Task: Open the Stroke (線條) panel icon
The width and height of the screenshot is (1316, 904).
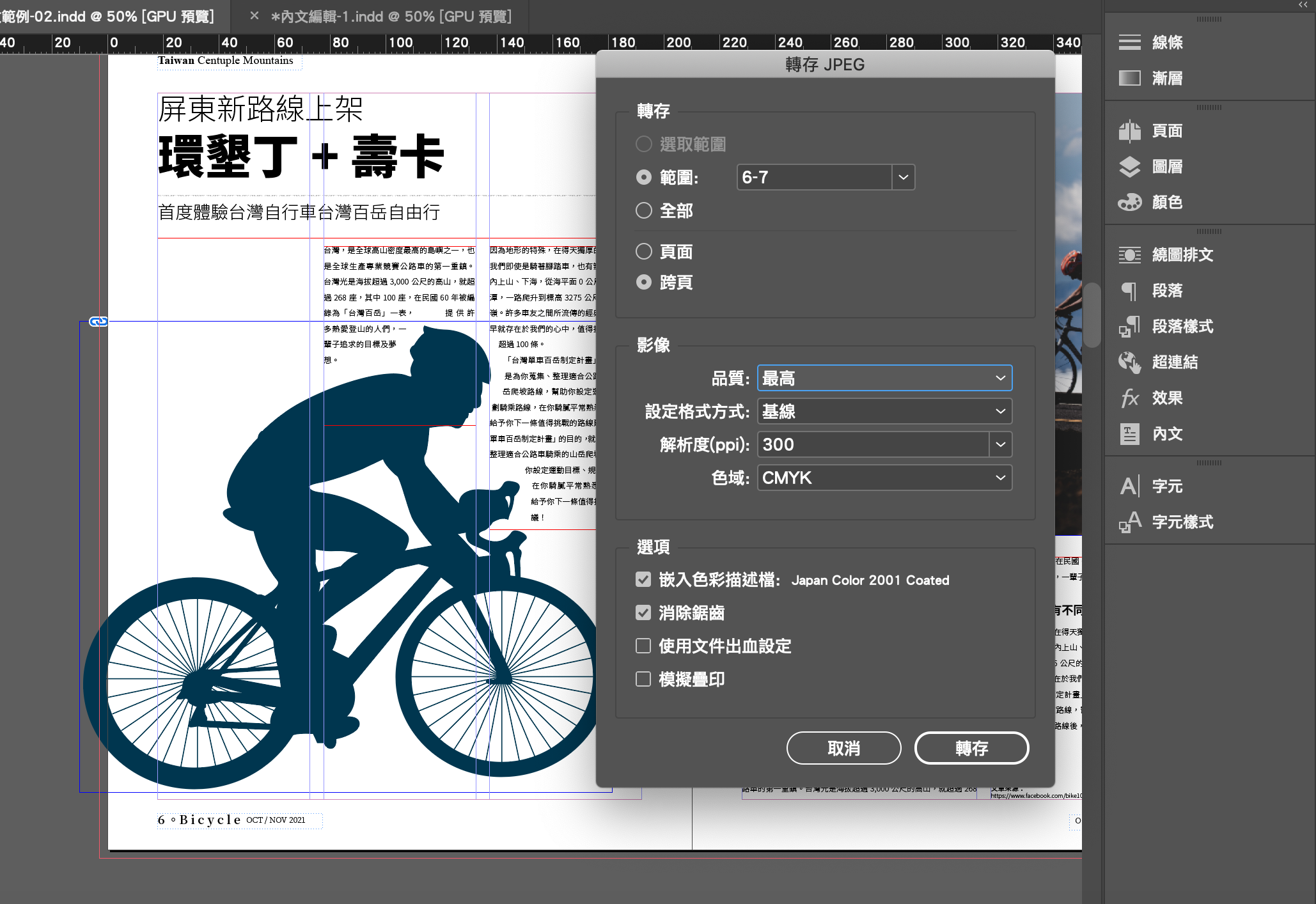Action: [1130, 42]
